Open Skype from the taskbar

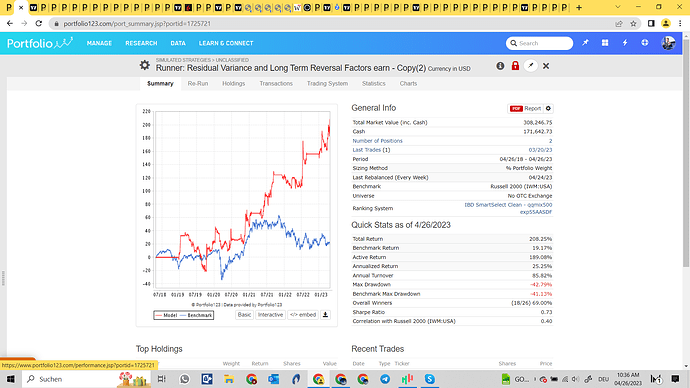pyautogui.click(x=429, y=379)
